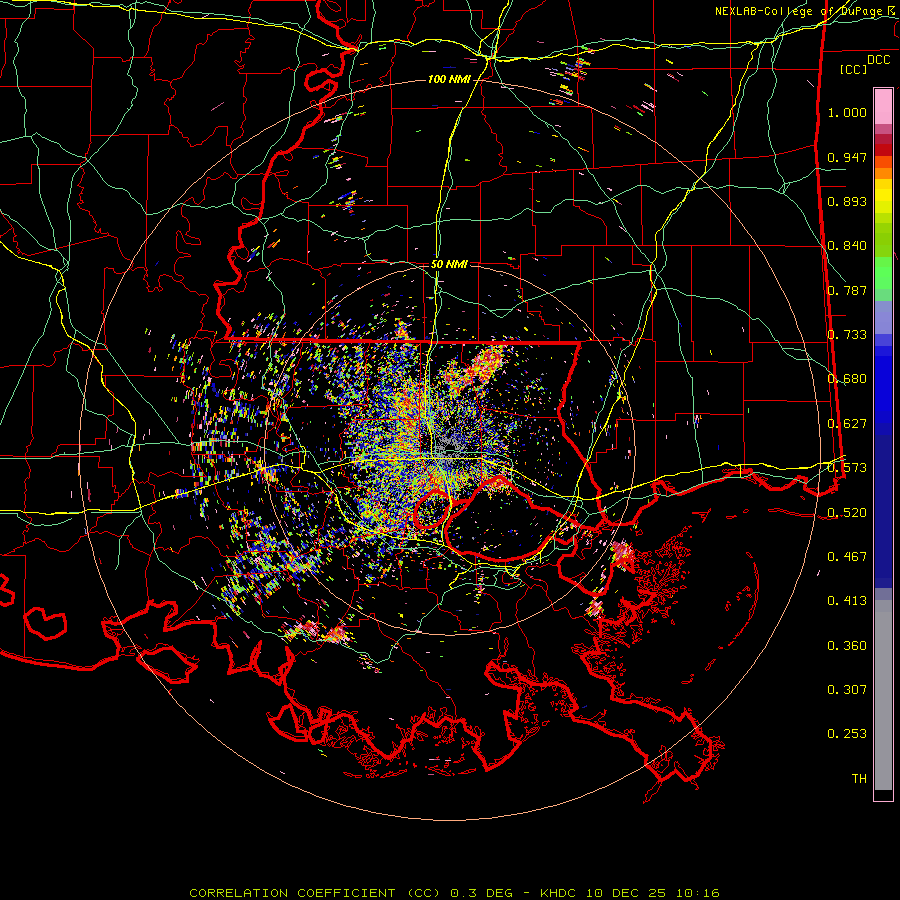Click the [CC] unit label
The height and width of the screenshot is (900, 900).
point(854,69)
